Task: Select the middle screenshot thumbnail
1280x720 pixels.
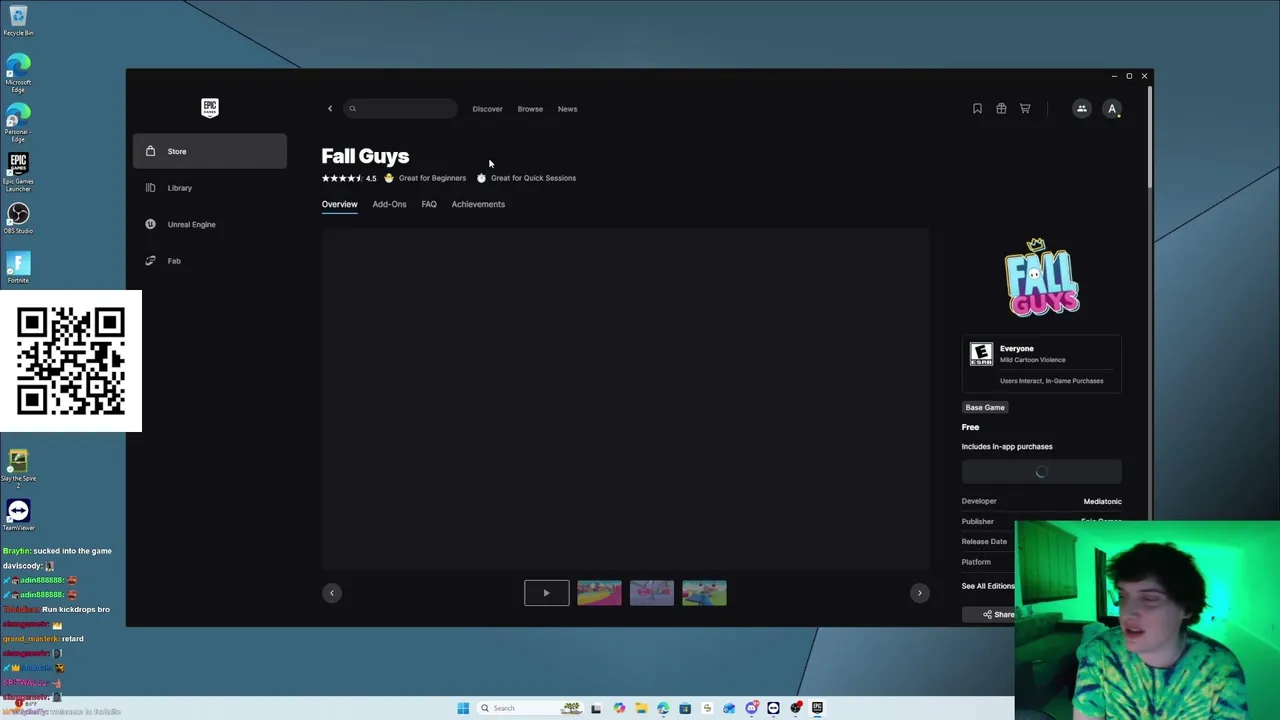Action: 652,593
